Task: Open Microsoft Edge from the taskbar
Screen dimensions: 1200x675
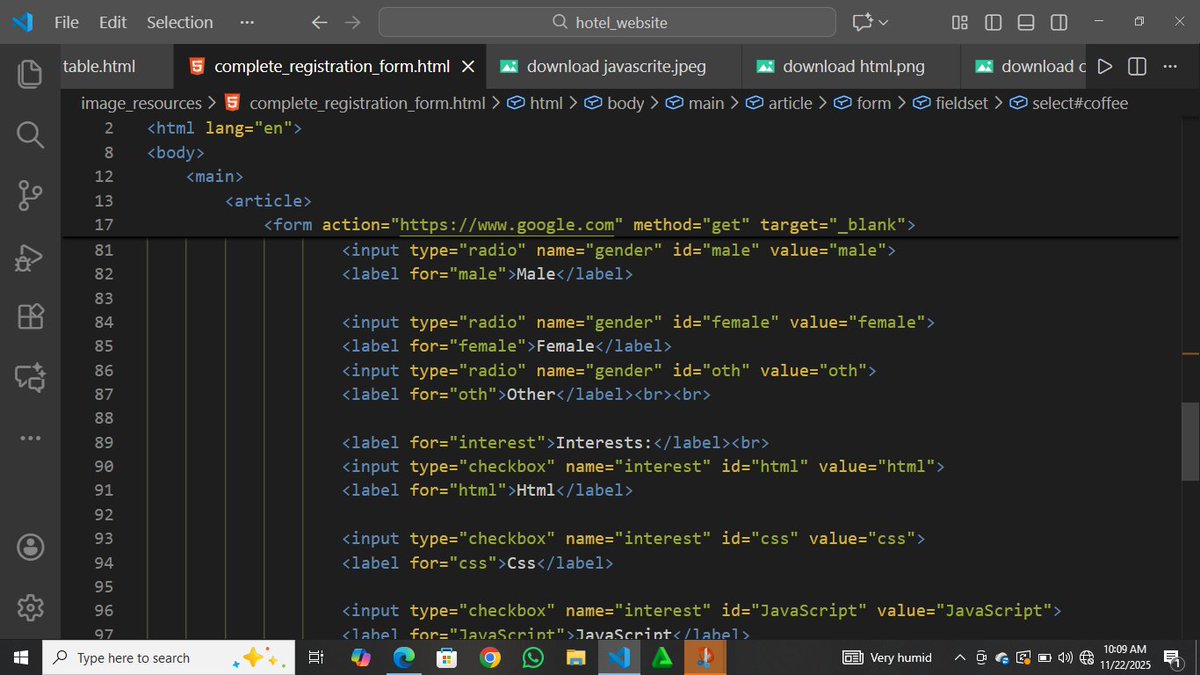Action: [404, 658]
